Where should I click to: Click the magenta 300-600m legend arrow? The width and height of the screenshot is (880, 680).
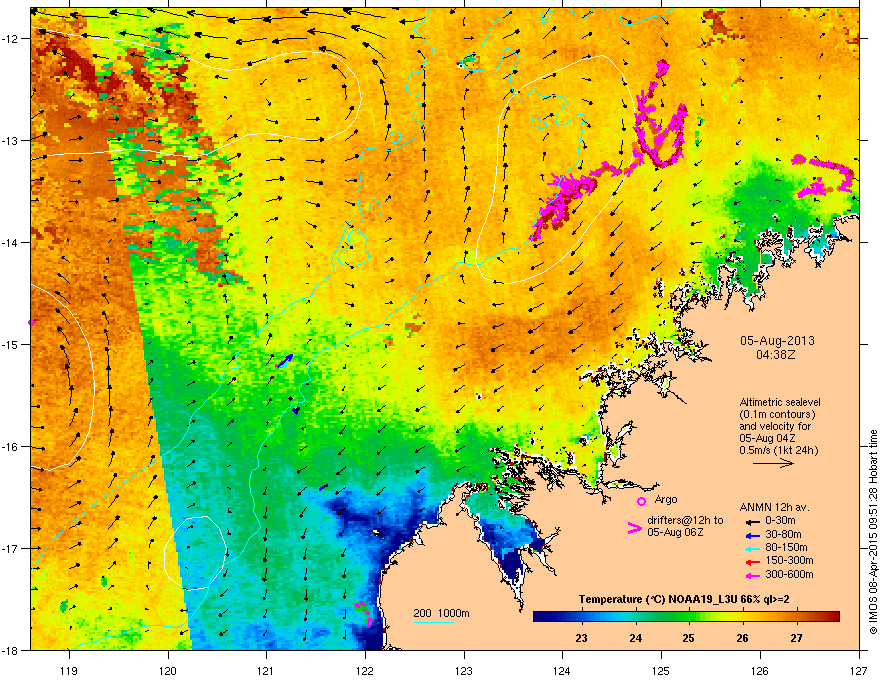pos(753,576)
